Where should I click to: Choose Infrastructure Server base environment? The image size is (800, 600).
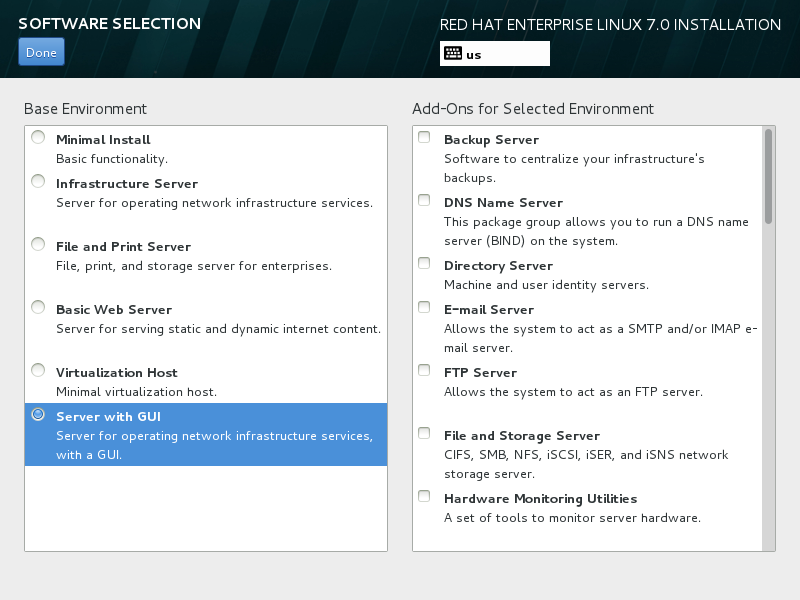tap(38, 182)
